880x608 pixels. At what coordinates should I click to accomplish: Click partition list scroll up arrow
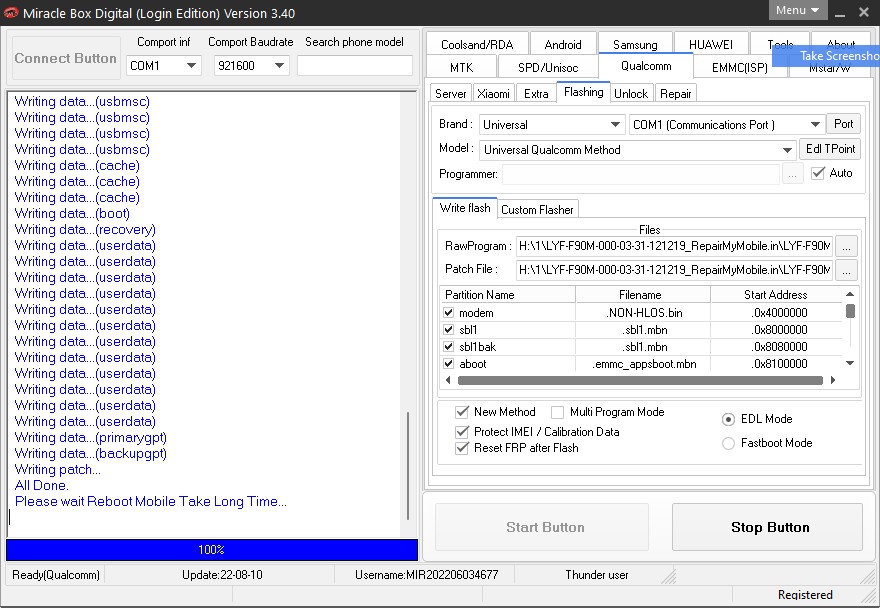pyautogui.click(x=850, y=294)
